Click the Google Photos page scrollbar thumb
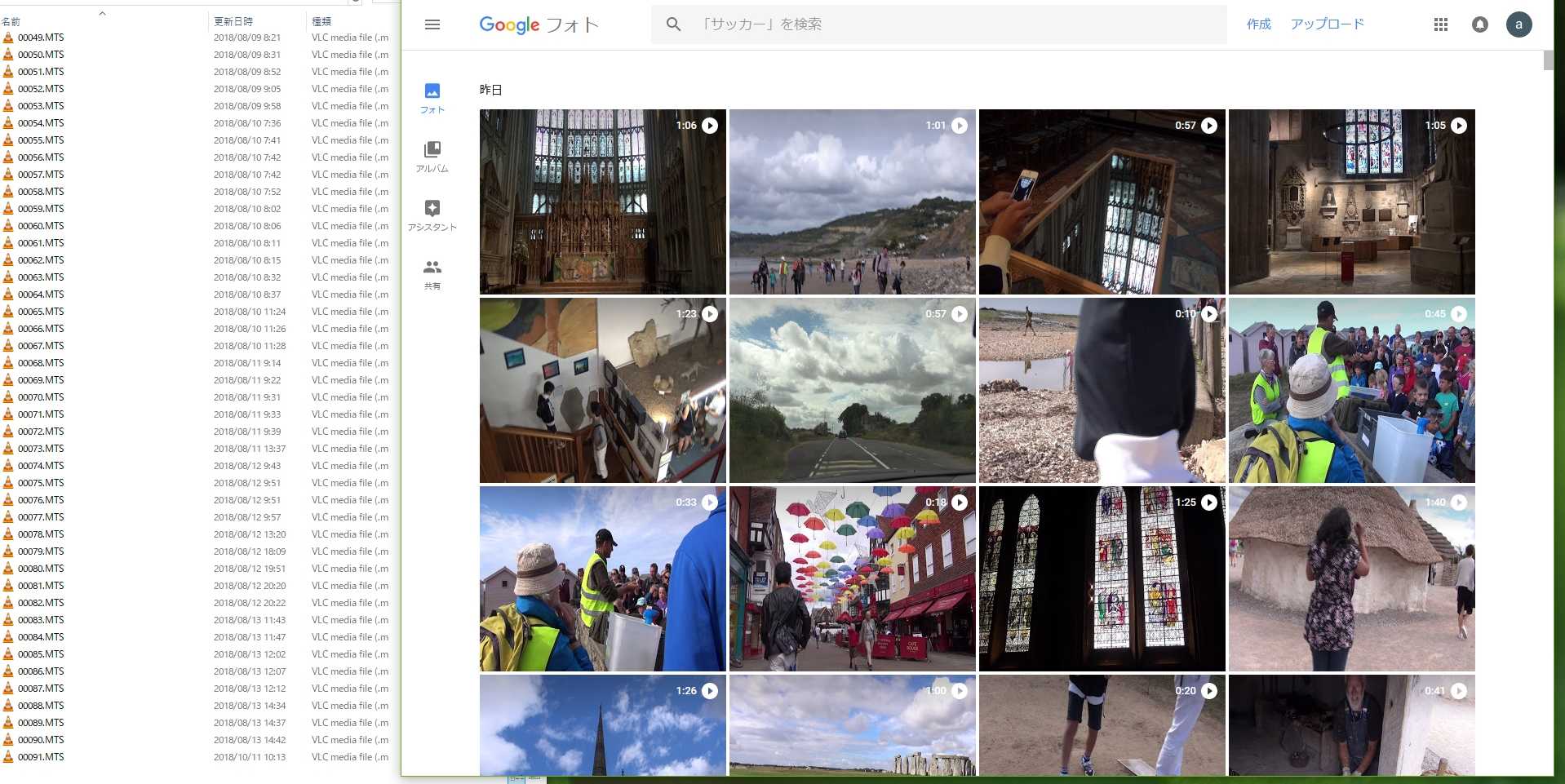The width and height of the screenshot is (1565, 784). 1548,60
